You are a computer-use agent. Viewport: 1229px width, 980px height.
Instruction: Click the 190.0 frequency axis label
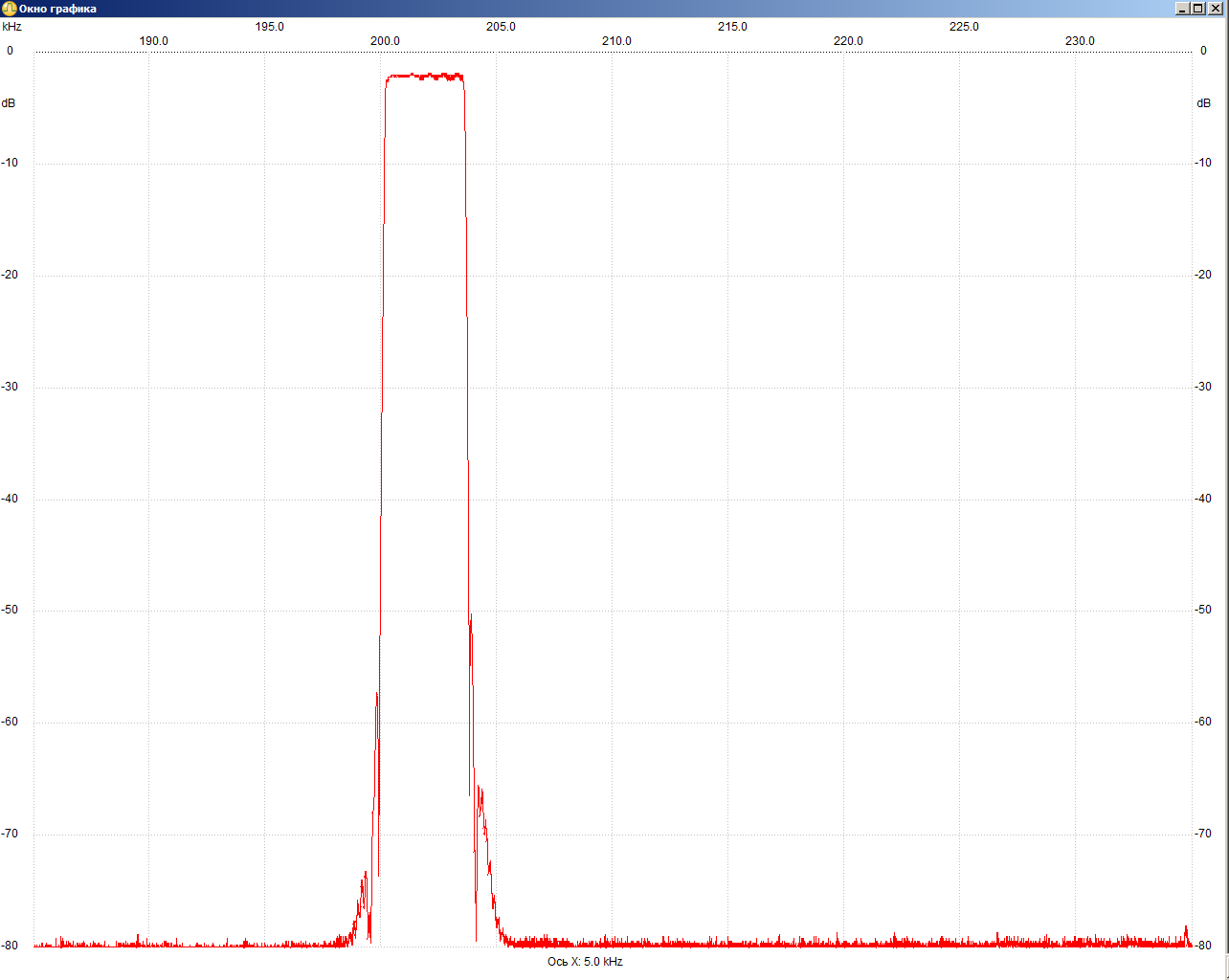click(153, 41)
